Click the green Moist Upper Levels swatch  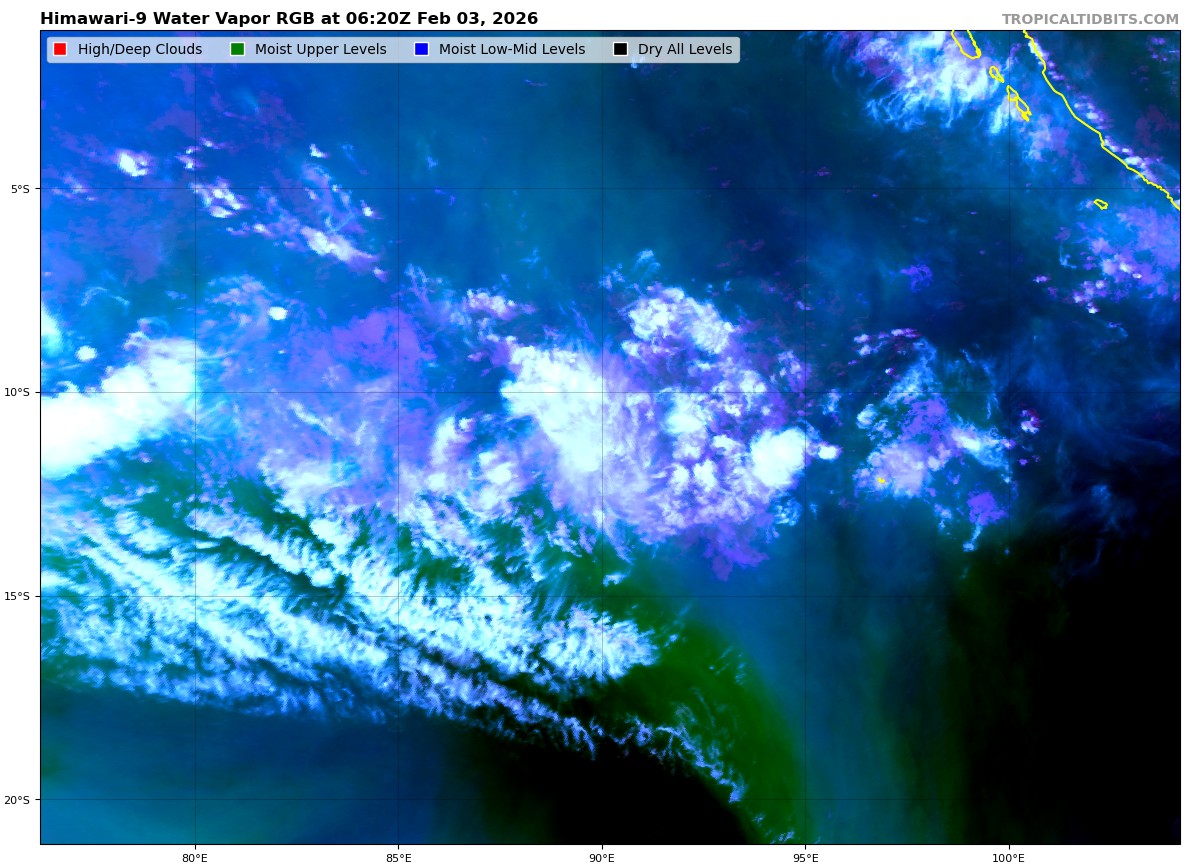[237, 50]
